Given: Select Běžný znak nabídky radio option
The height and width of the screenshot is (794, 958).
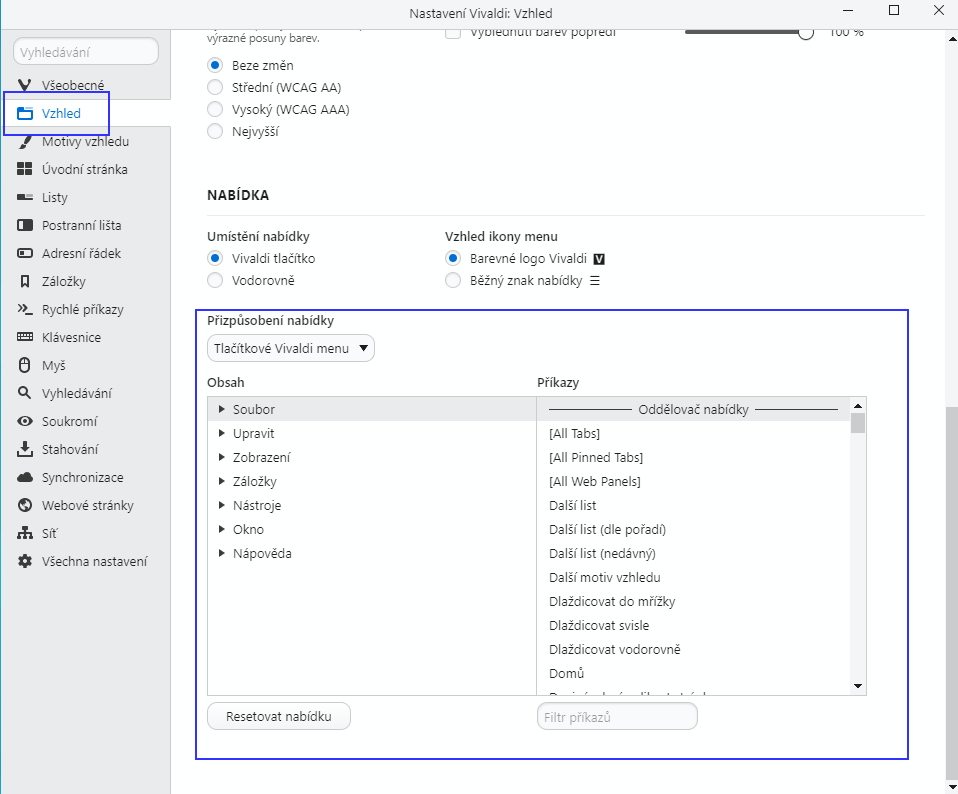Looking at the screenshot, I should 453,280.
